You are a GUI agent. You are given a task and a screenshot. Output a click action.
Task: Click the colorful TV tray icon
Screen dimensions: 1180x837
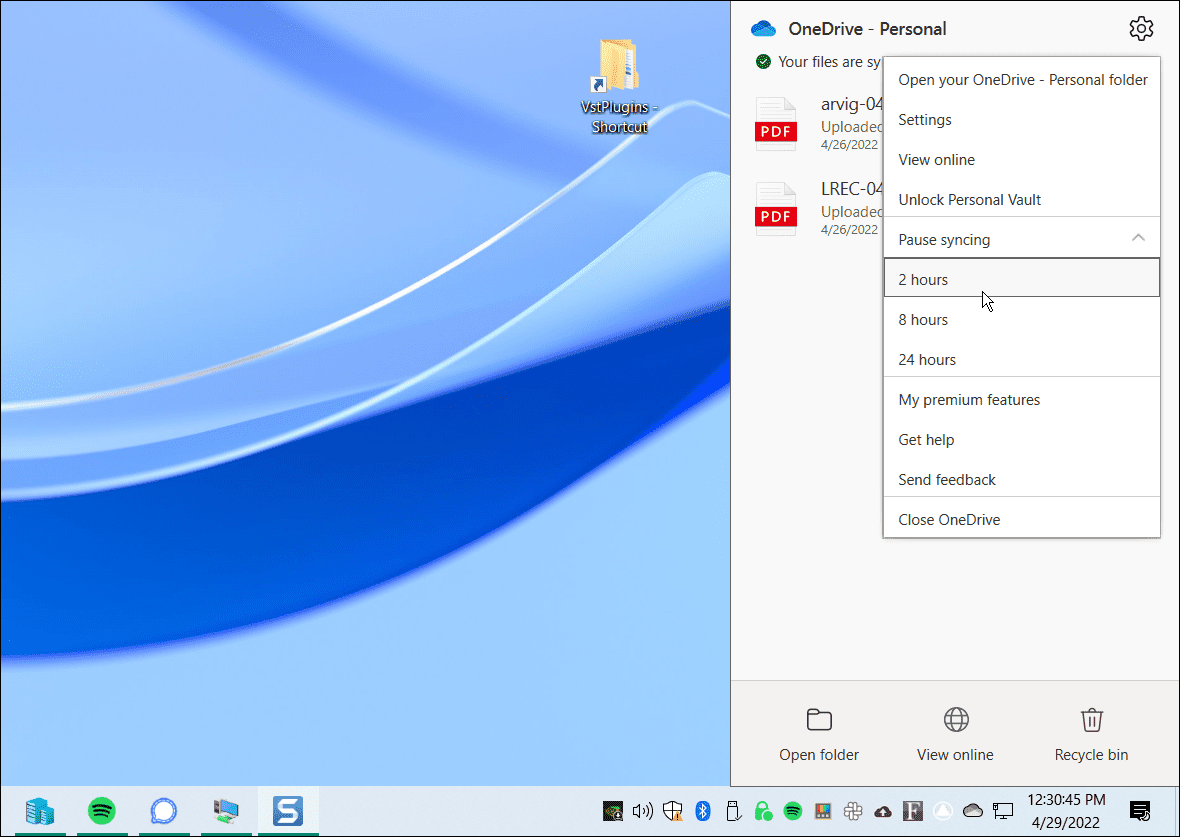click(x=823, y=811)
